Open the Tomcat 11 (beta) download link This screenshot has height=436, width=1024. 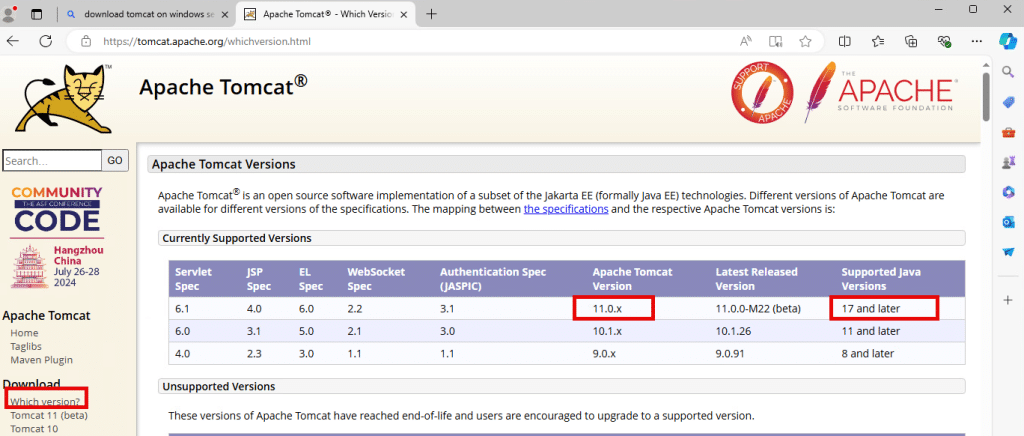(49, 415)
